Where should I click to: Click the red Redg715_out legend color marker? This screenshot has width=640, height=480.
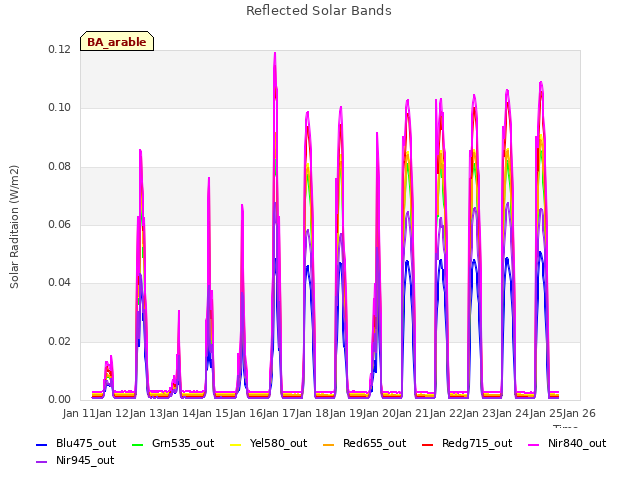point(427,444)
